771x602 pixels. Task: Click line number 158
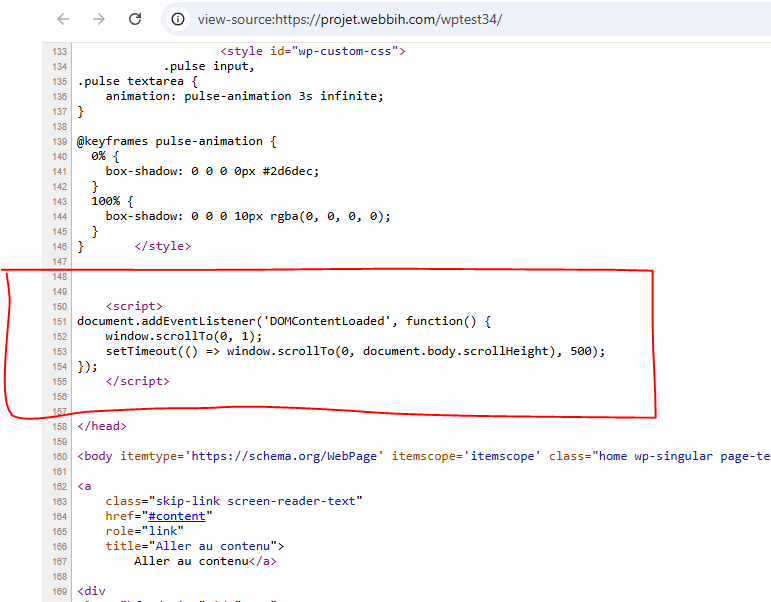[59, 426]
